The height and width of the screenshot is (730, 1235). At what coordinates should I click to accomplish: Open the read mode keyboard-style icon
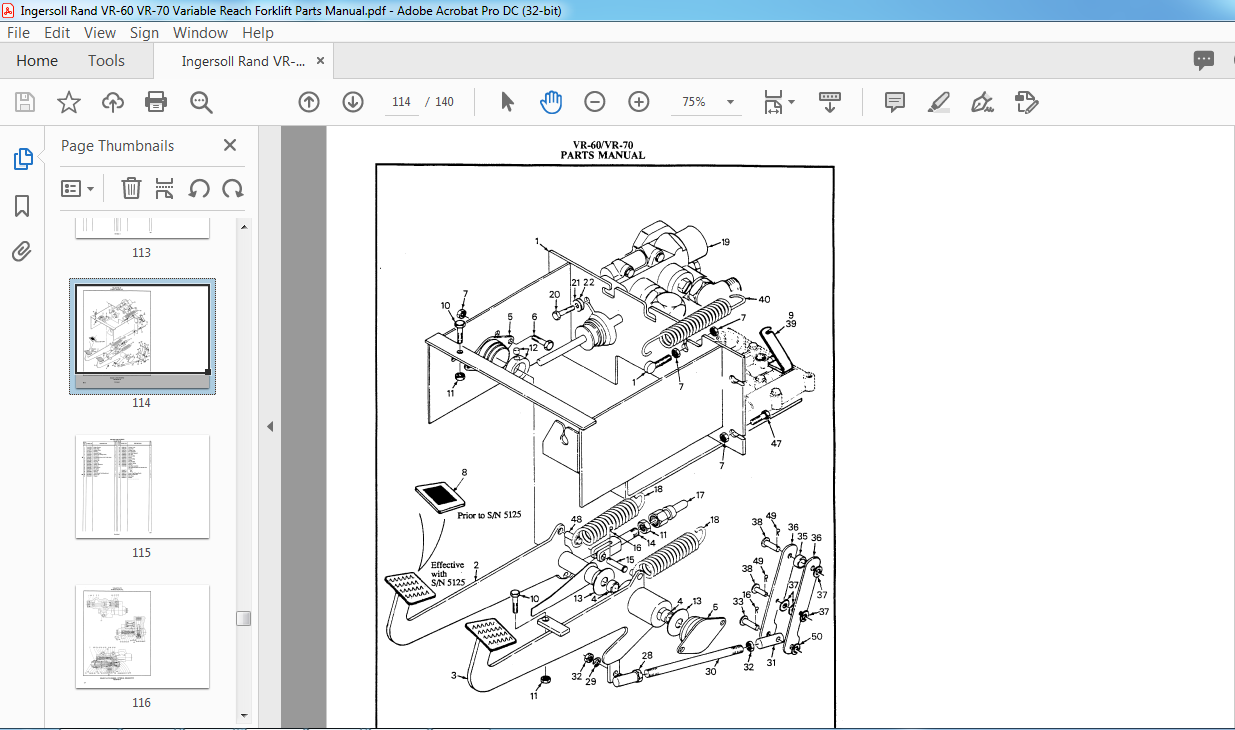click(x=830, y=101)
